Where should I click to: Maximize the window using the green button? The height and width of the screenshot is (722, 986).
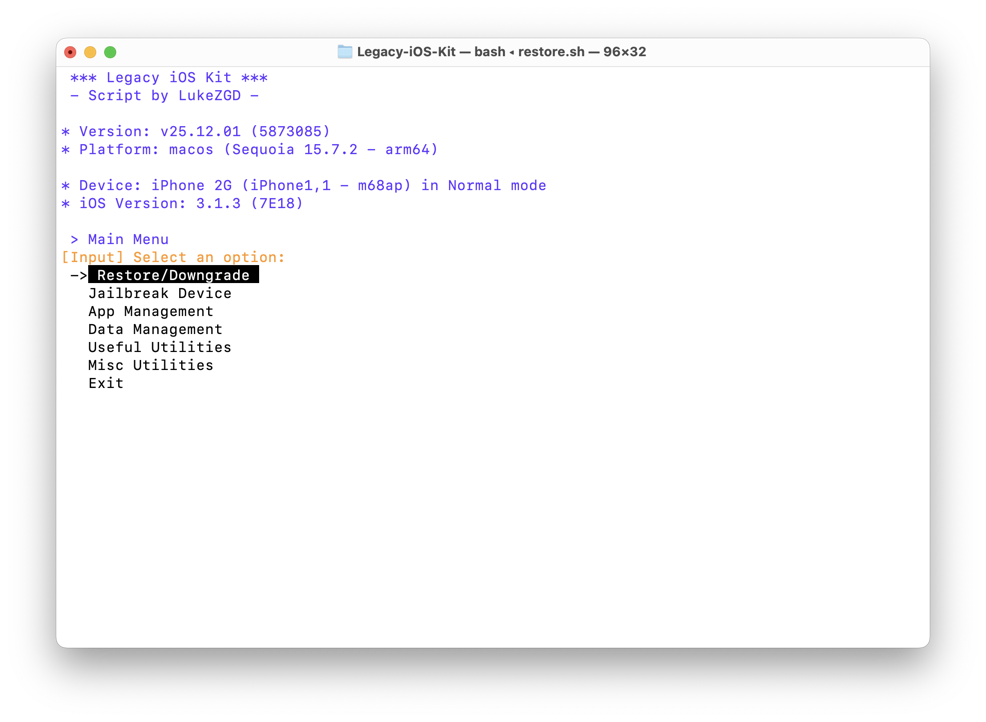tap(110, 52)
